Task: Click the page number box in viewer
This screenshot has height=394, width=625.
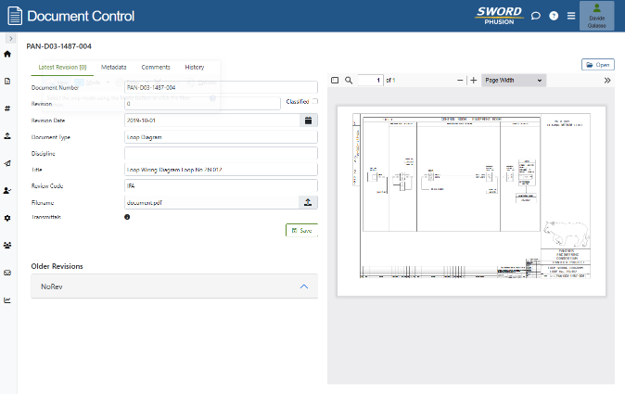Action: coord(370,80)
